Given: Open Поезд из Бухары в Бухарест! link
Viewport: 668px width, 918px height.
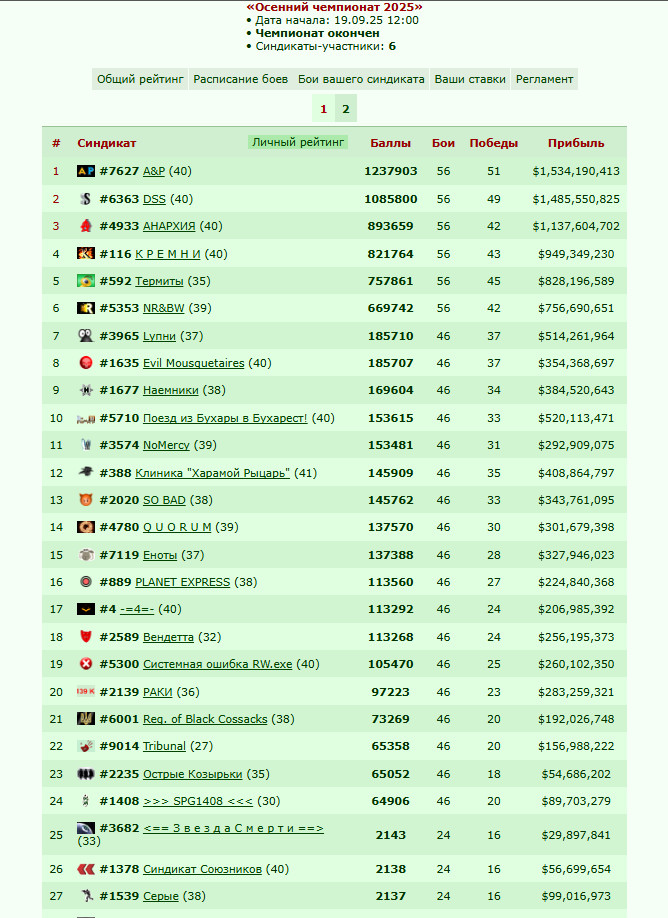Looking at the screenshot, I should coord(225,418).
